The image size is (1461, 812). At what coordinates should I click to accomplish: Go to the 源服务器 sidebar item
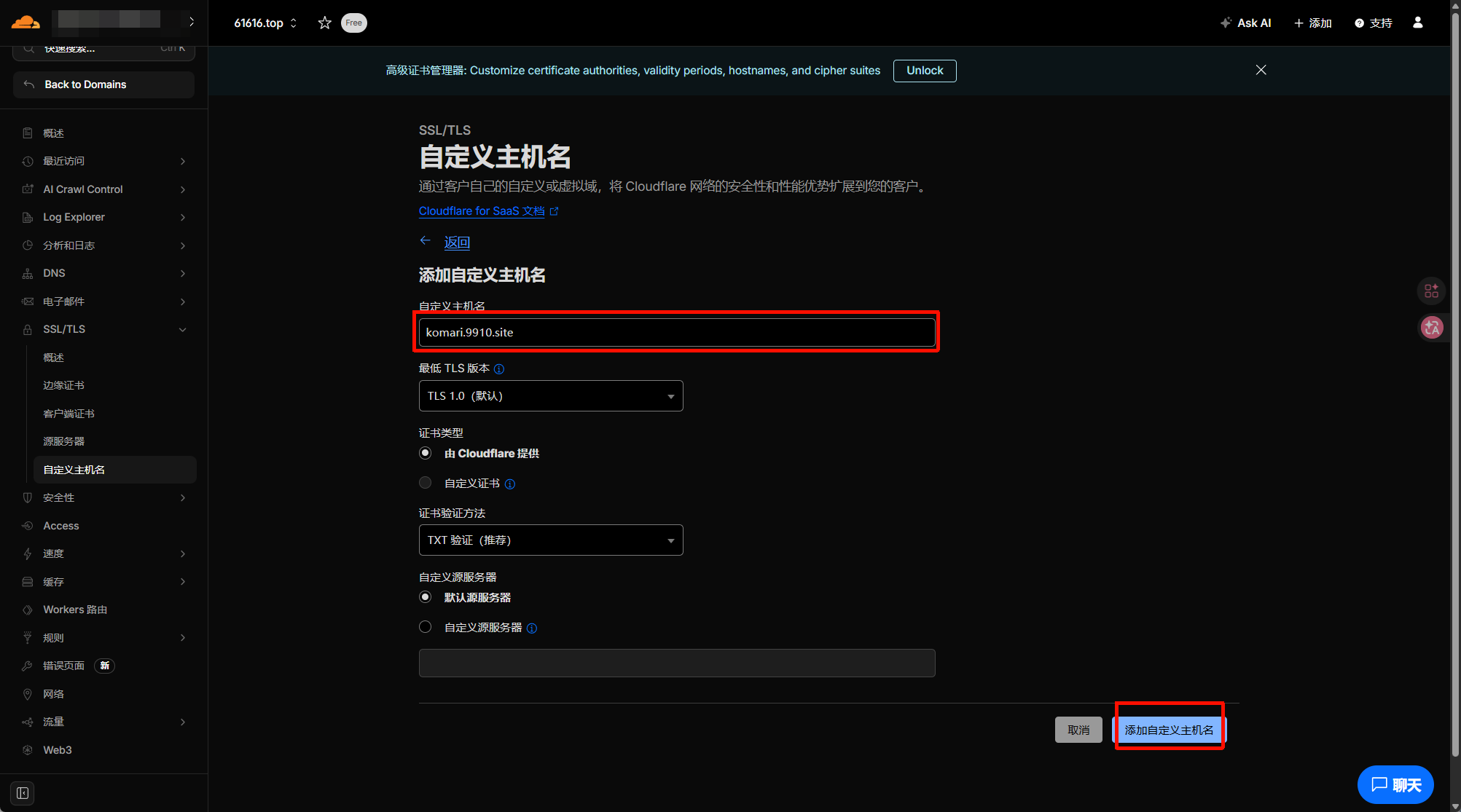pyautogui.click(x=63, y=441)
